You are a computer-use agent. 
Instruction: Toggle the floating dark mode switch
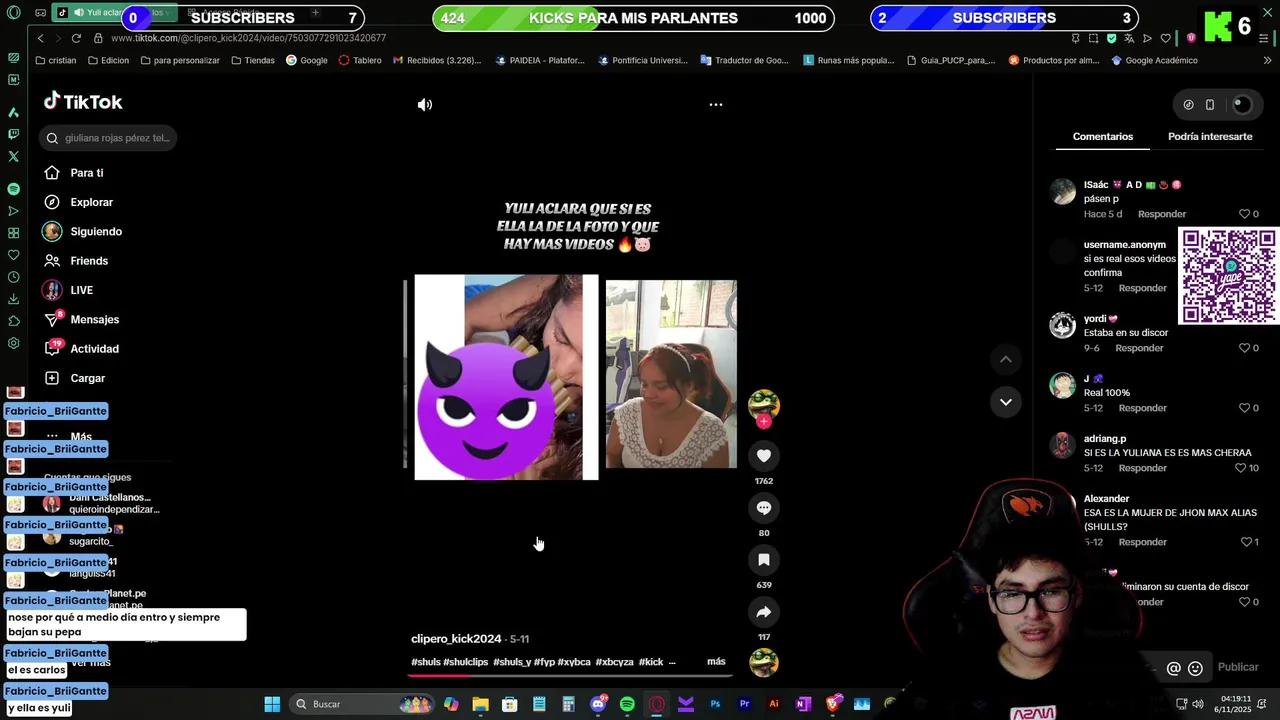tap(1241, 105)
